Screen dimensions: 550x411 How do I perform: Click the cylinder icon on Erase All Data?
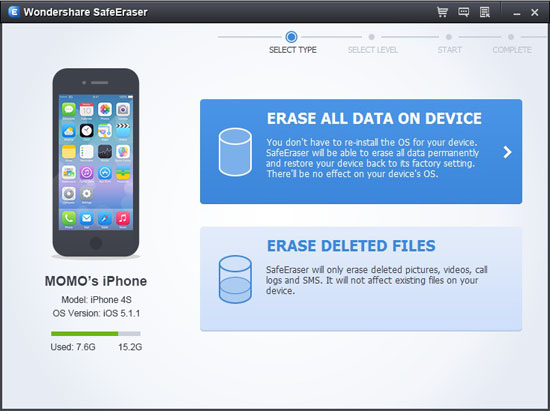(x=235, y=152)
